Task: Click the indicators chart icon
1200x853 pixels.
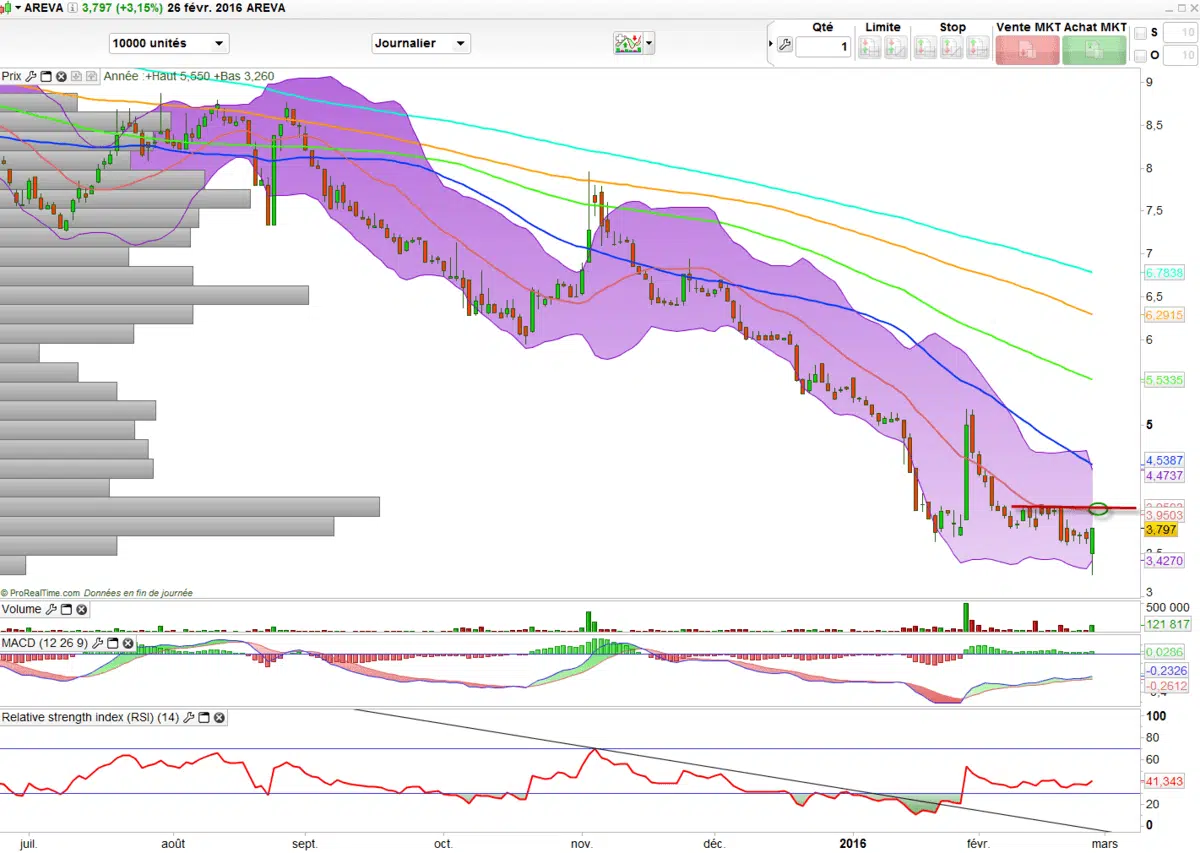Action: (628, 43)
